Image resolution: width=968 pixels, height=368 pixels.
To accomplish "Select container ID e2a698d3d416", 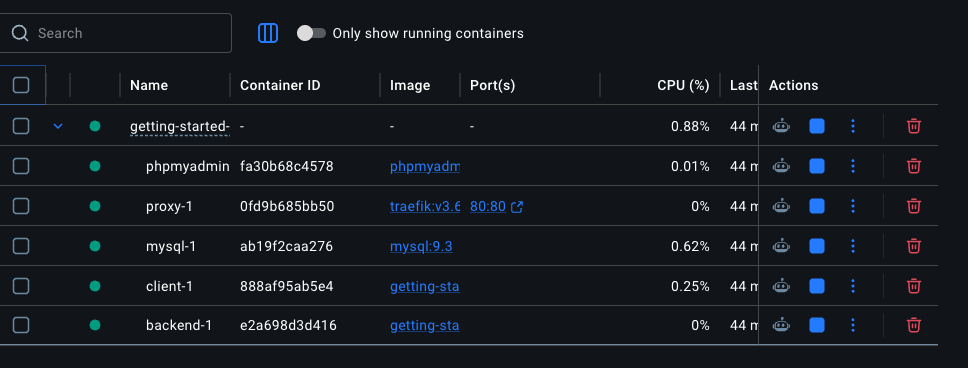I will [x=288, y=325].
